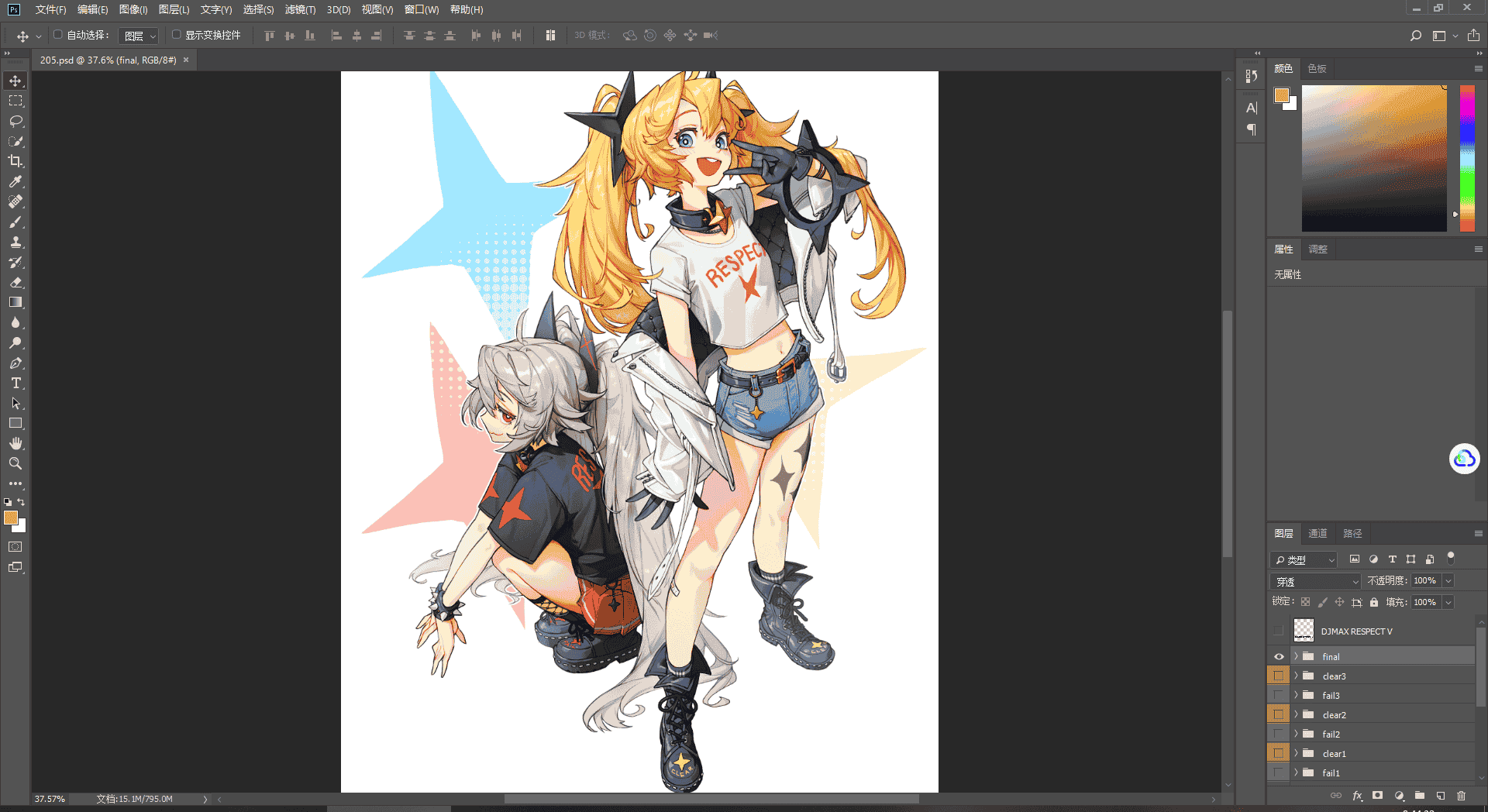Select the Lasso tool
Viewport: 1488px width, 812px height.
[15, 122]
